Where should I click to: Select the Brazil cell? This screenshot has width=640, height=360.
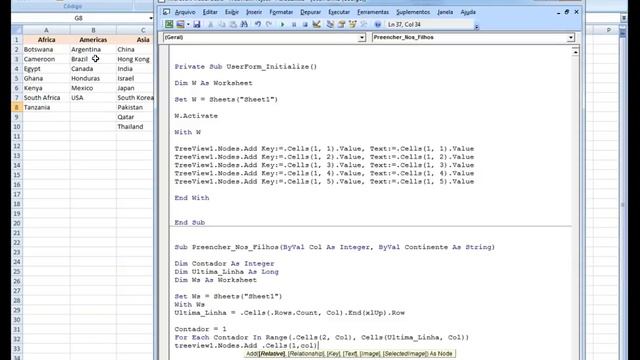pyautogui.click(x=93, y=59)
